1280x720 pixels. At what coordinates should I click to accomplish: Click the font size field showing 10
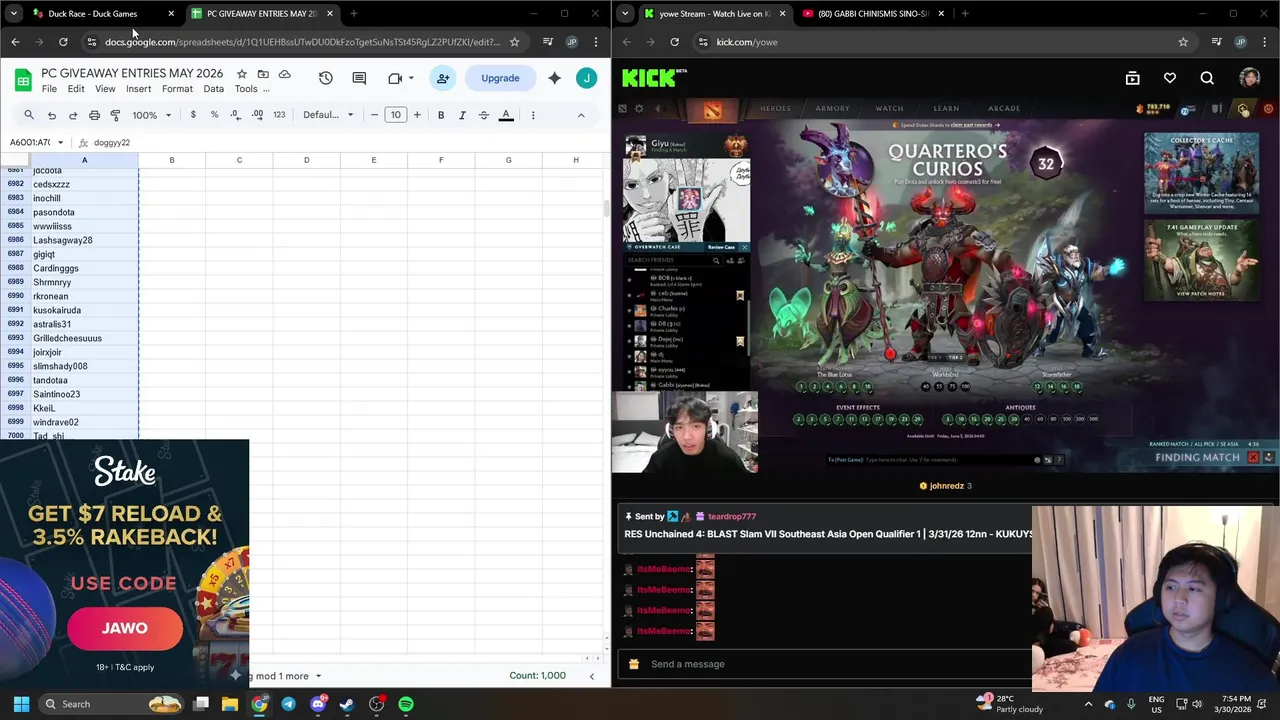[396, 115]
